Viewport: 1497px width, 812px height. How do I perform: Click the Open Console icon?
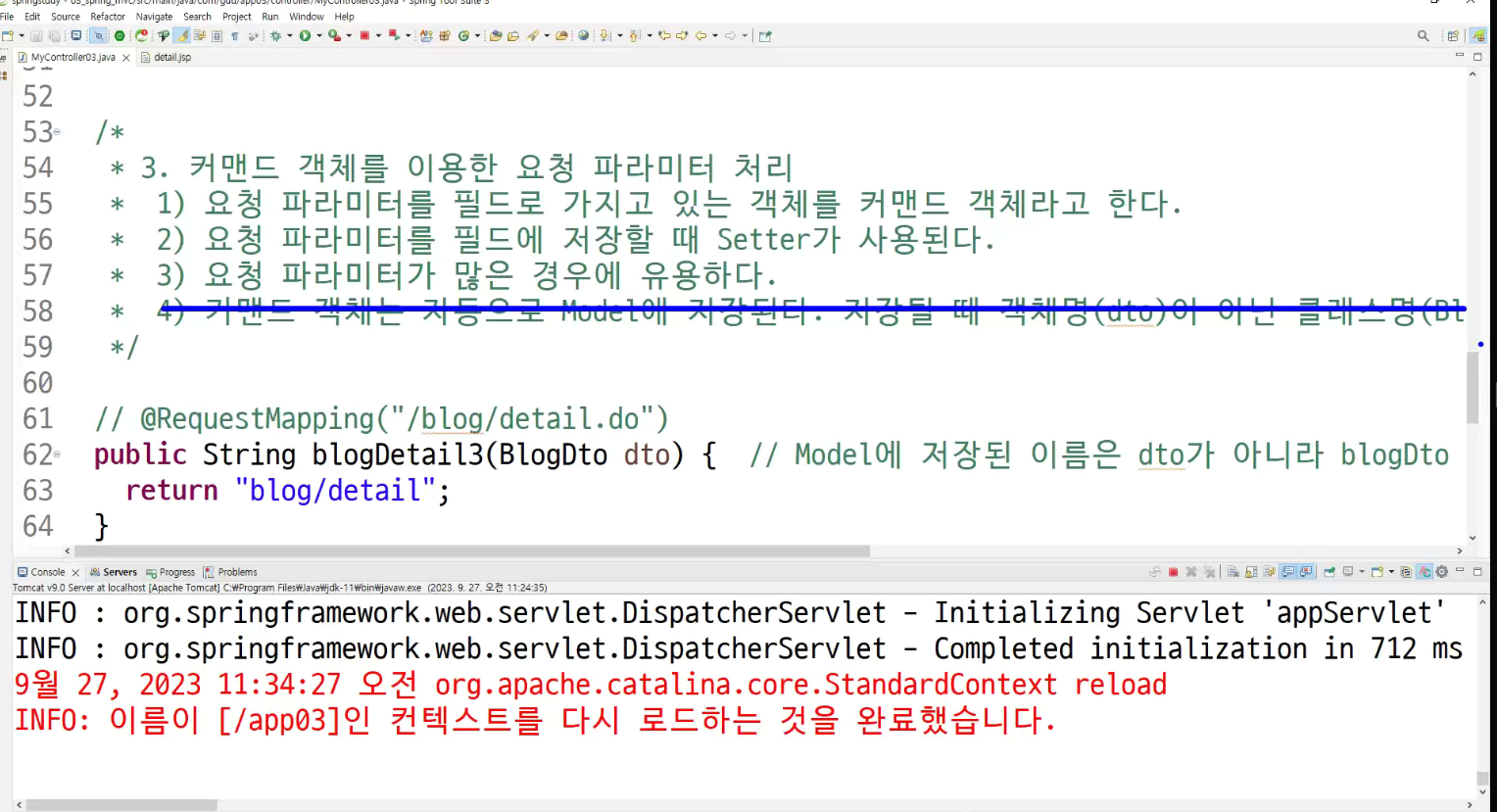click(x=1377, y=572)
